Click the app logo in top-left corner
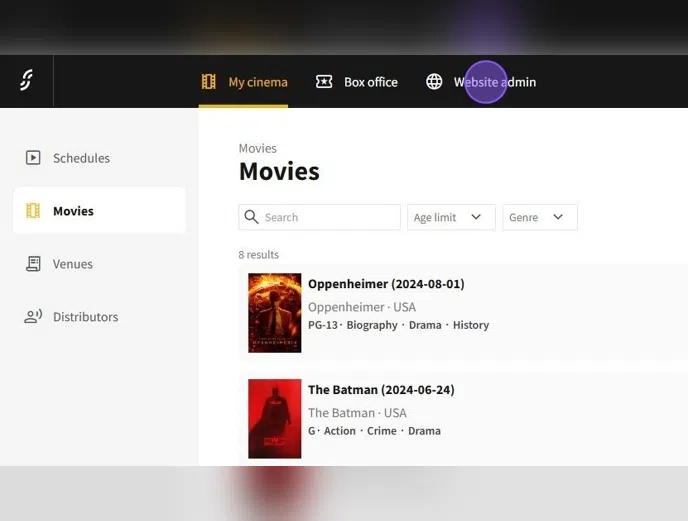Image resolution: width=688 pixels, height=521 pixels. (x=26, y=81)
